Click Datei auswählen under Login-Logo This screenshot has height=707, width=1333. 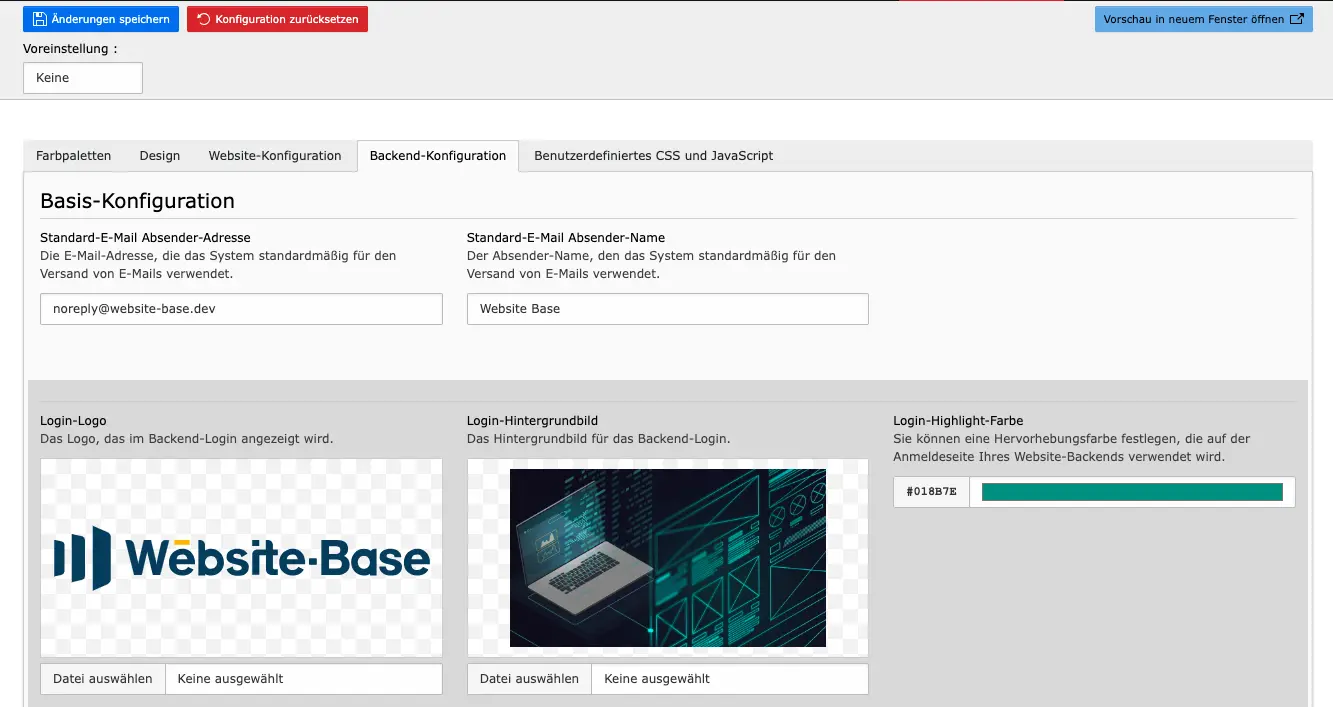click(102, 678)
